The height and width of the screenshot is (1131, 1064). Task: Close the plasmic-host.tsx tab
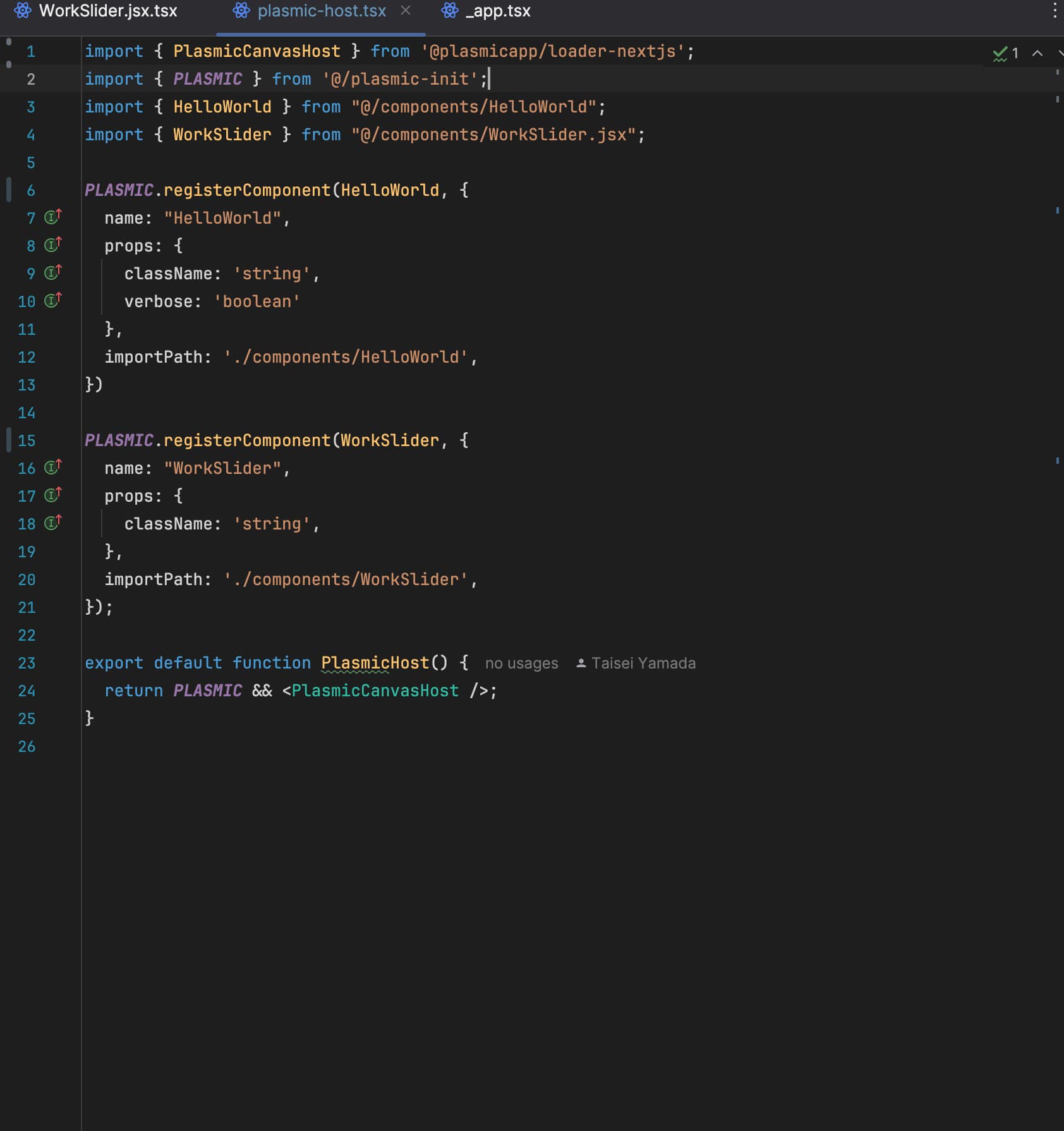click(x=406, y=11)
